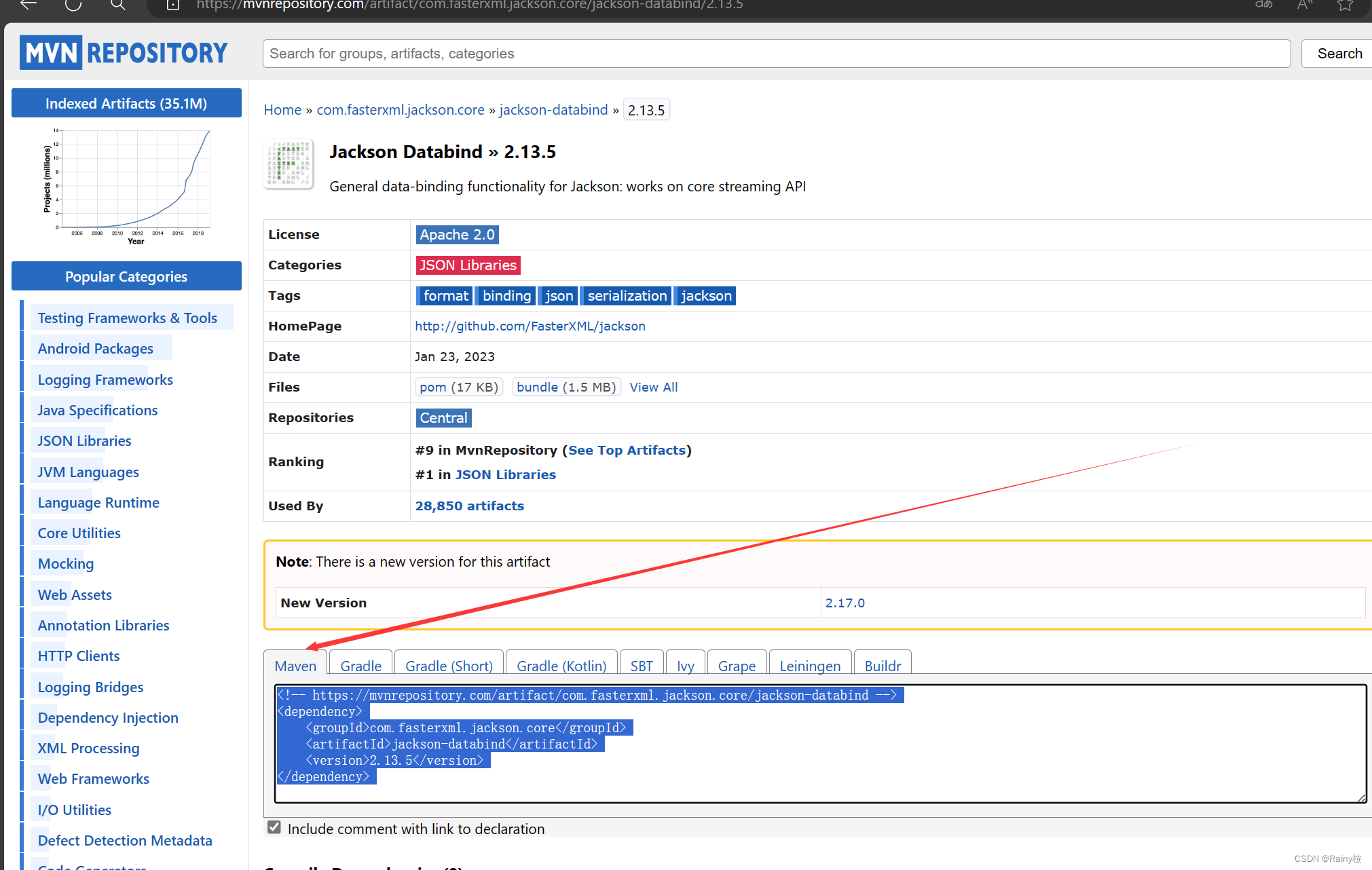Screen dimensions: 1372x870
Task: Open the Gradle (Kotlin) tab
Action: [x=561, y=666]
